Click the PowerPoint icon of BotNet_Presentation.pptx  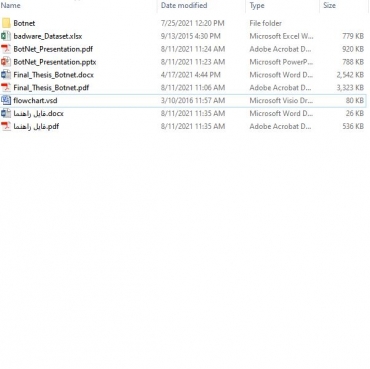(x=6, y=62)
